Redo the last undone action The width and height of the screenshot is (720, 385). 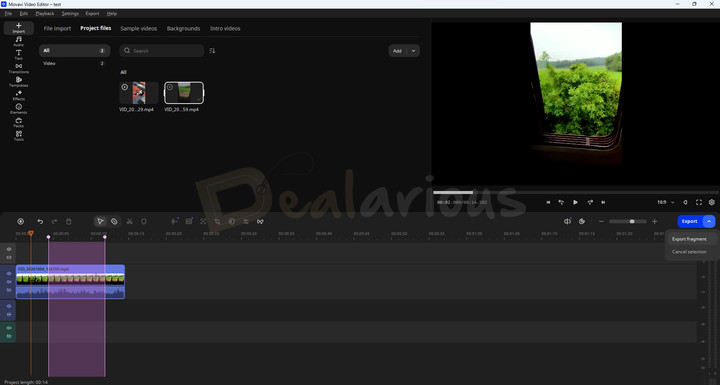click(54, 221)
